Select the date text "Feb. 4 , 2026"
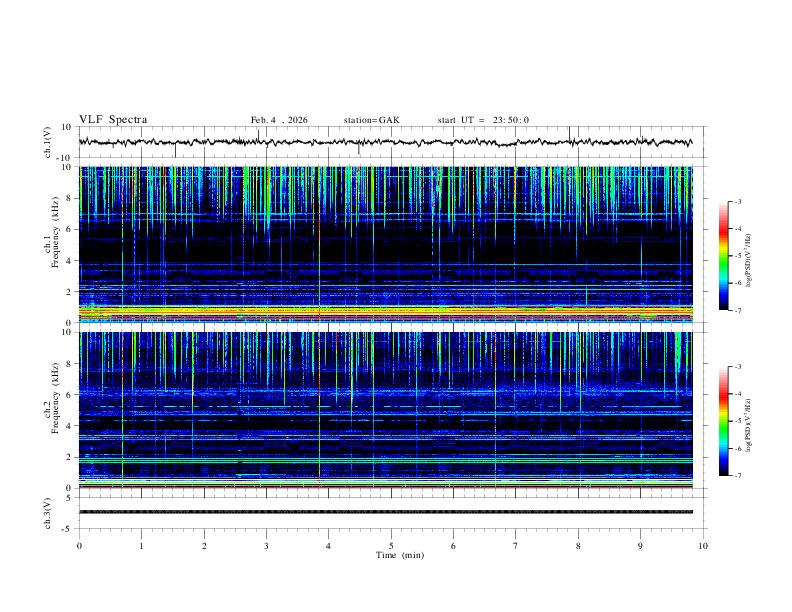The image size is (792, 612). coord(279,120)
